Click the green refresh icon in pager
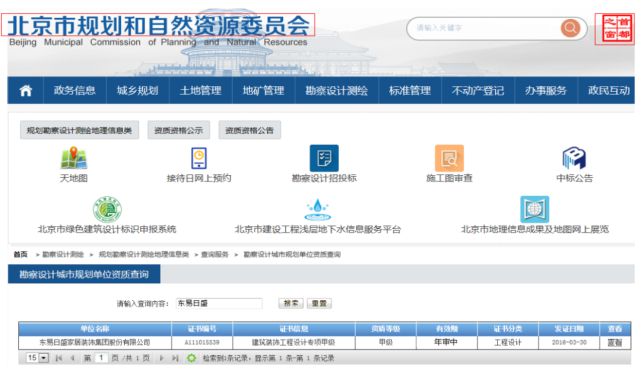The image size is (641, 372). [x=191, y=358]
